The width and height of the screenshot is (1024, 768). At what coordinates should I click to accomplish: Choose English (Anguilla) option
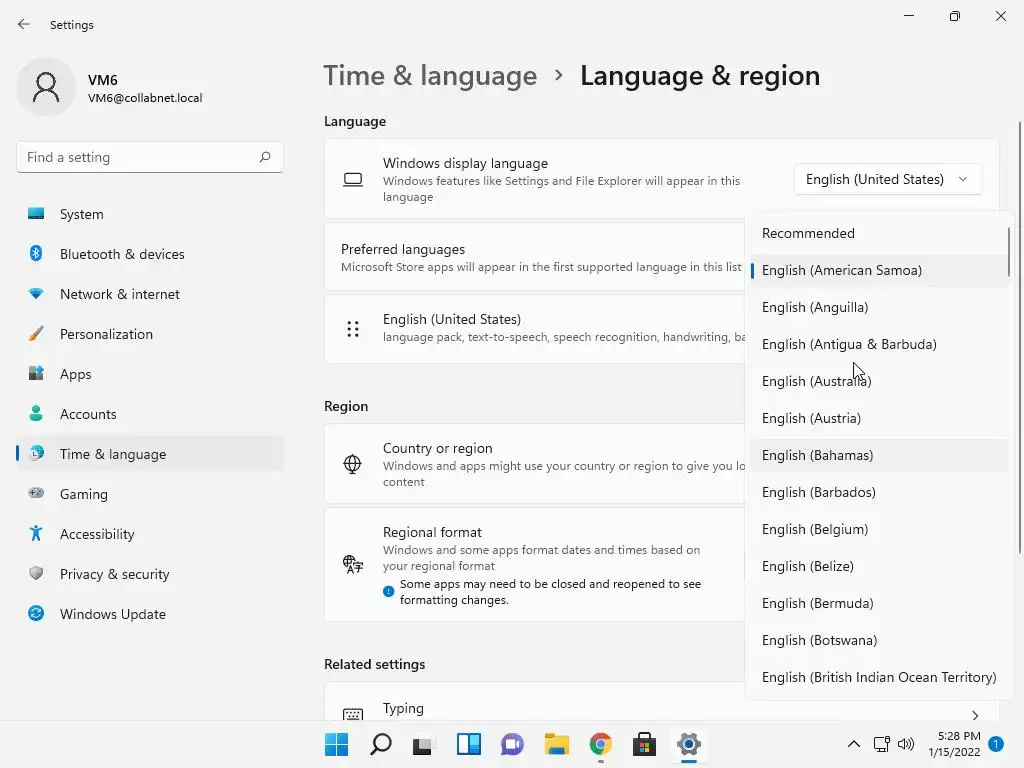pos(879,307)
